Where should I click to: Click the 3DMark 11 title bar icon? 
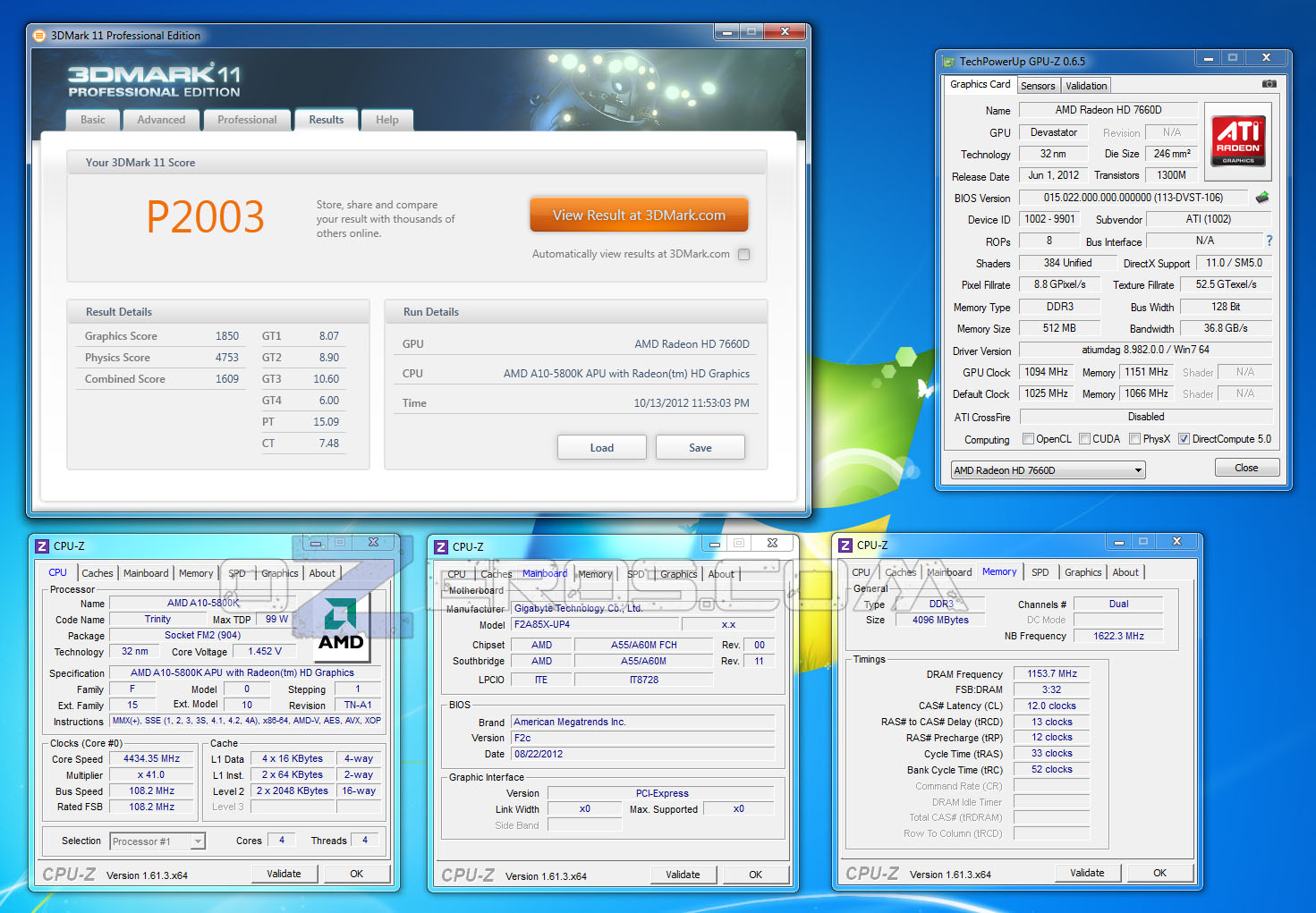[39, 36]
